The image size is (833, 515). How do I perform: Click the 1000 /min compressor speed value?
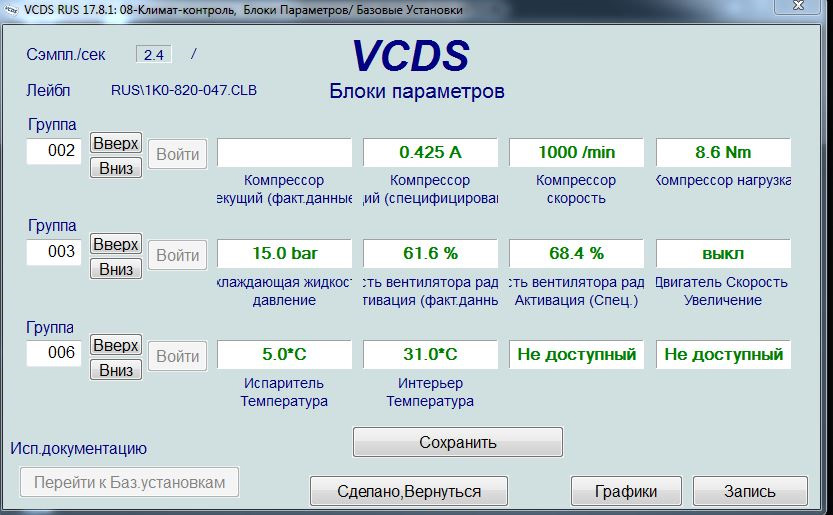(576, 153)
